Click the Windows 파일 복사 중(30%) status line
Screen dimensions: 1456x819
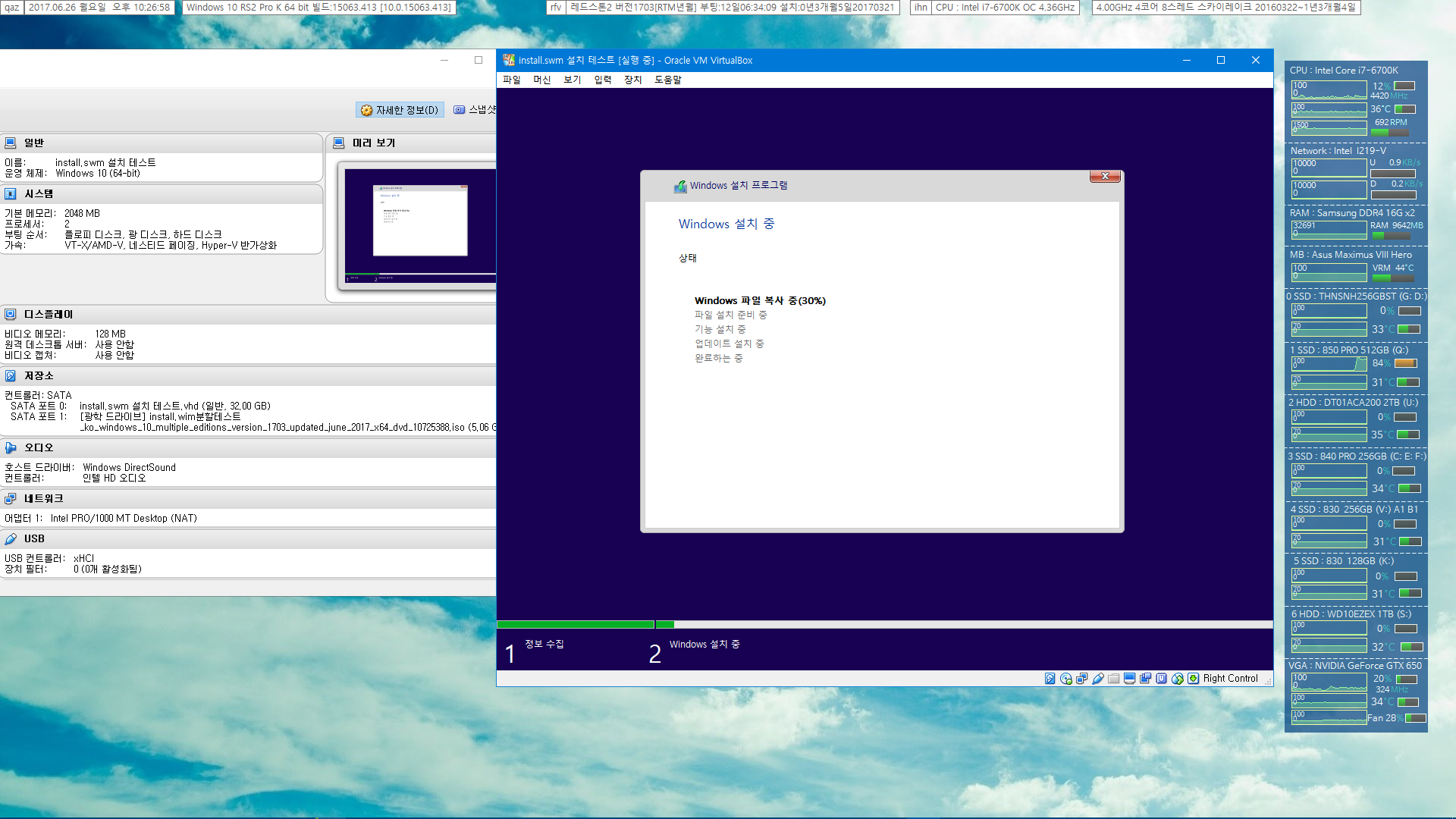click(x=760, y=300)
